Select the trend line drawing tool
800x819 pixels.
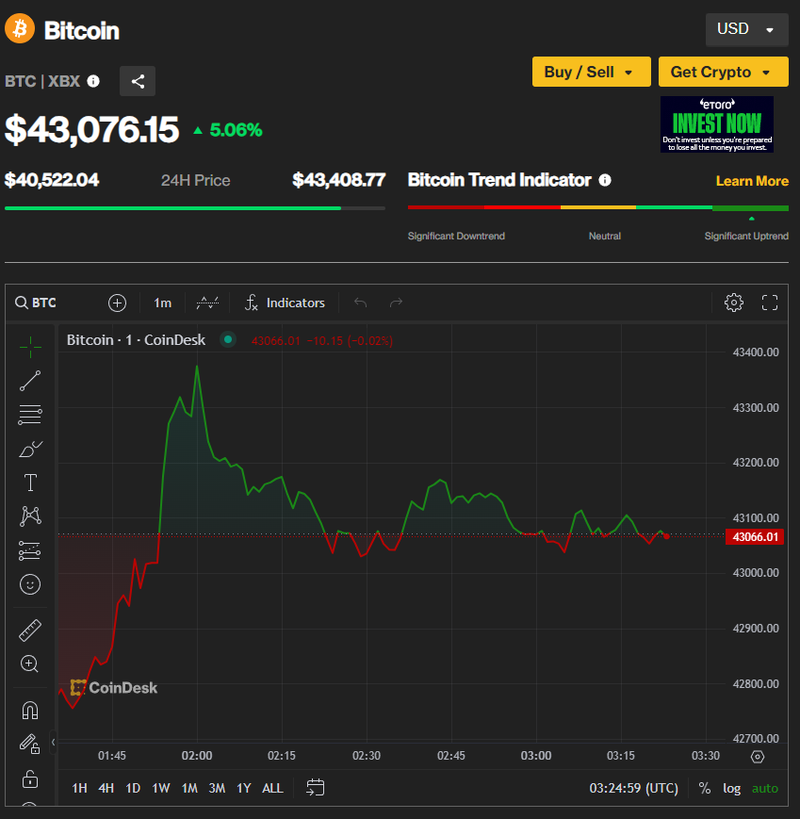point(30,380)
